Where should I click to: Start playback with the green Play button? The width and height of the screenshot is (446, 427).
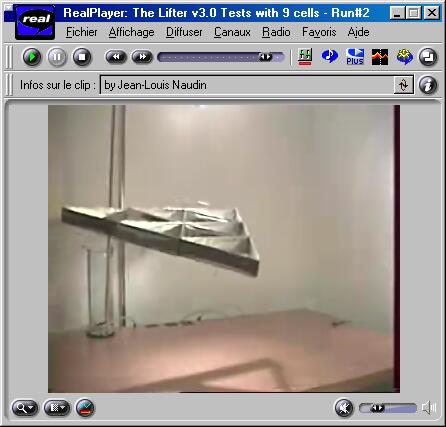[32, 57]
